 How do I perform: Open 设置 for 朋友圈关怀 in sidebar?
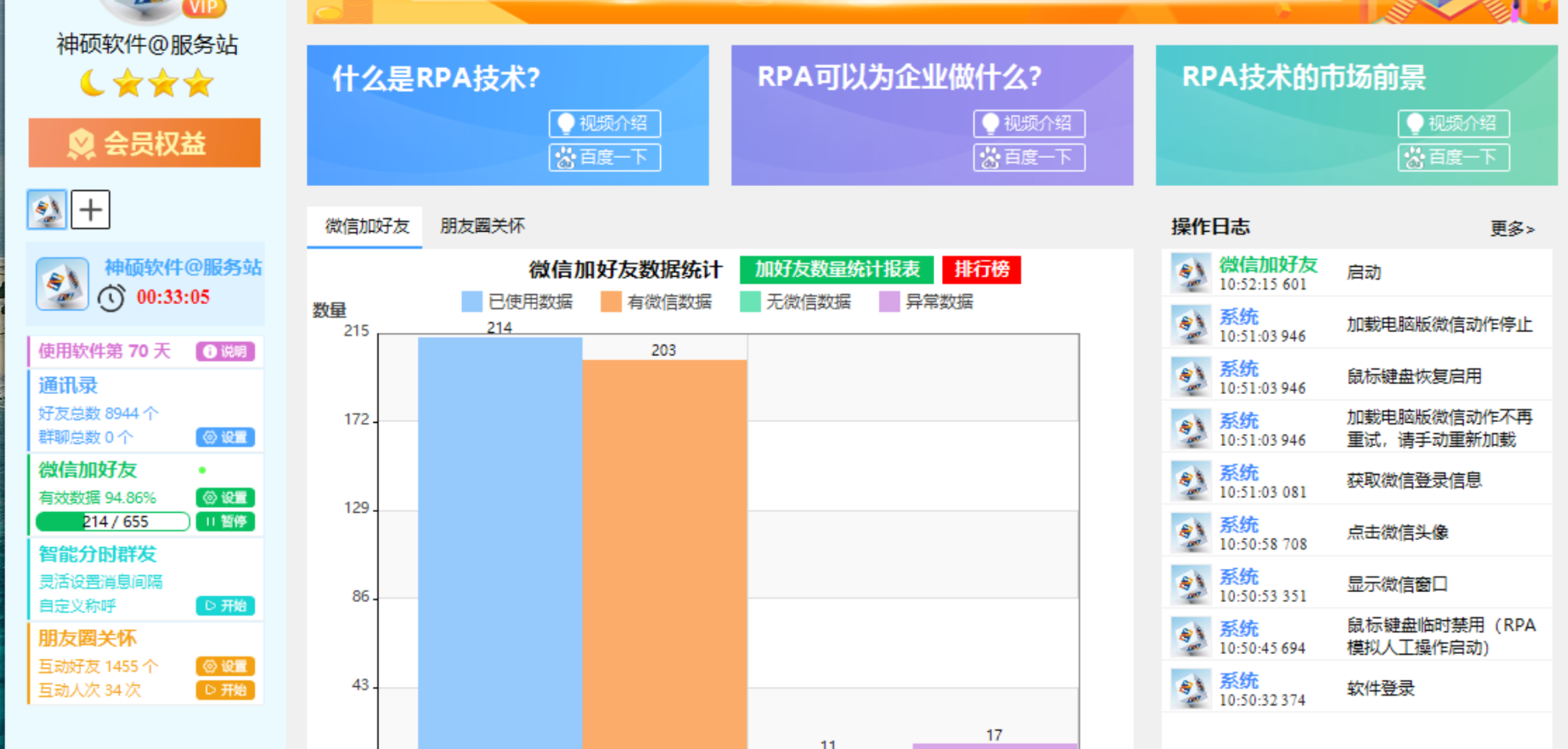coord(225,667)
